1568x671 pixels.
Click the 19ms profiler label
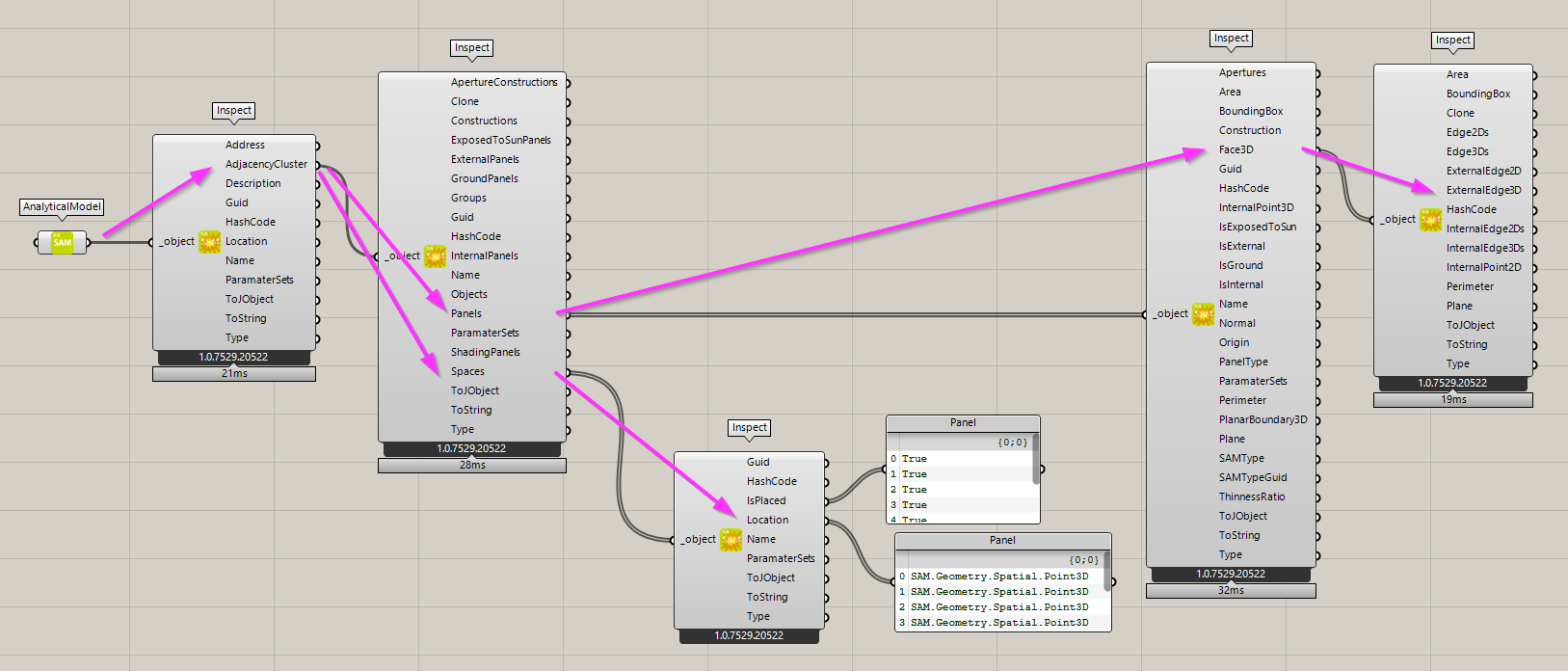tap(1453, 399)
